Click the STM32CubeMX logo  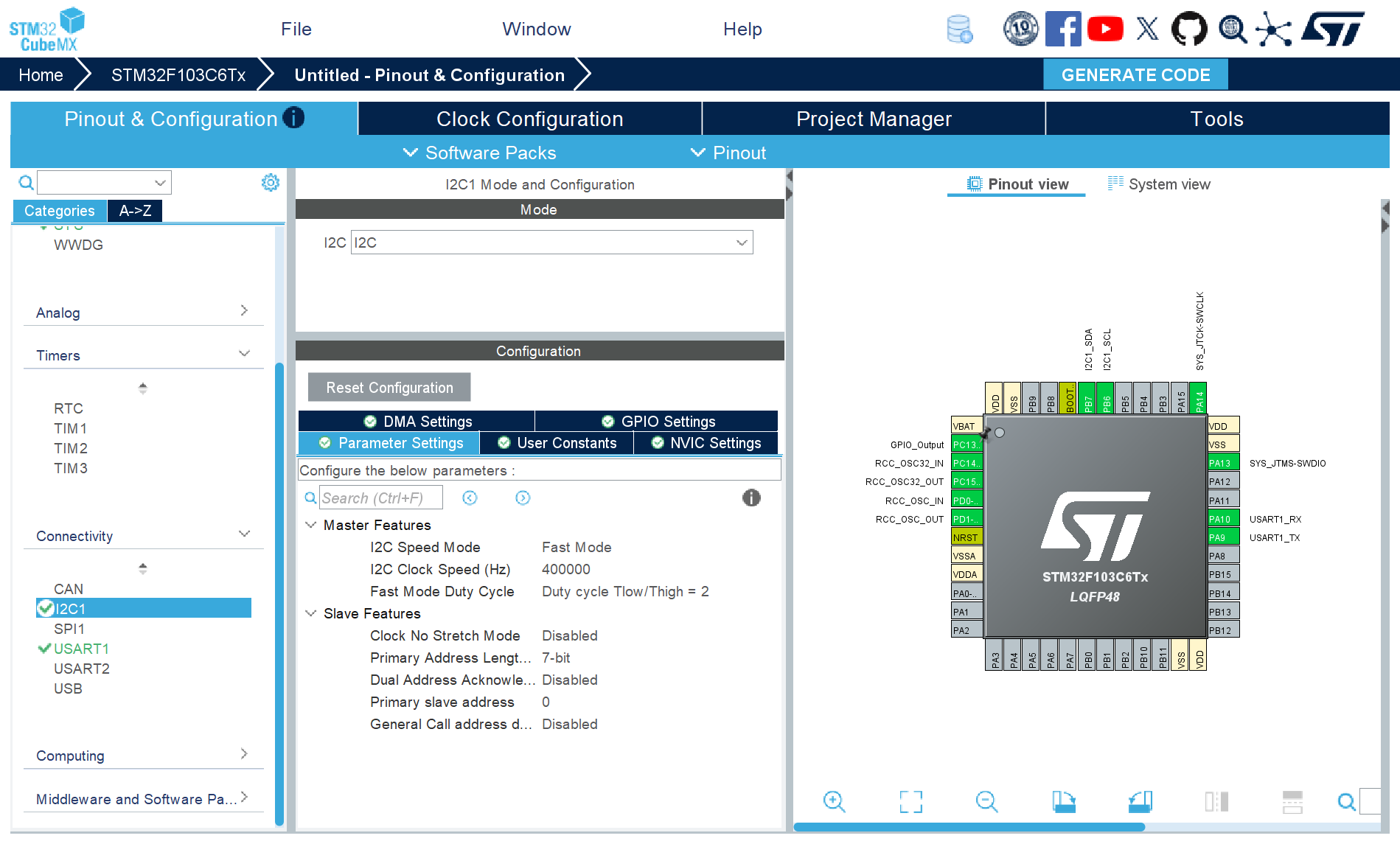point(46,29)
